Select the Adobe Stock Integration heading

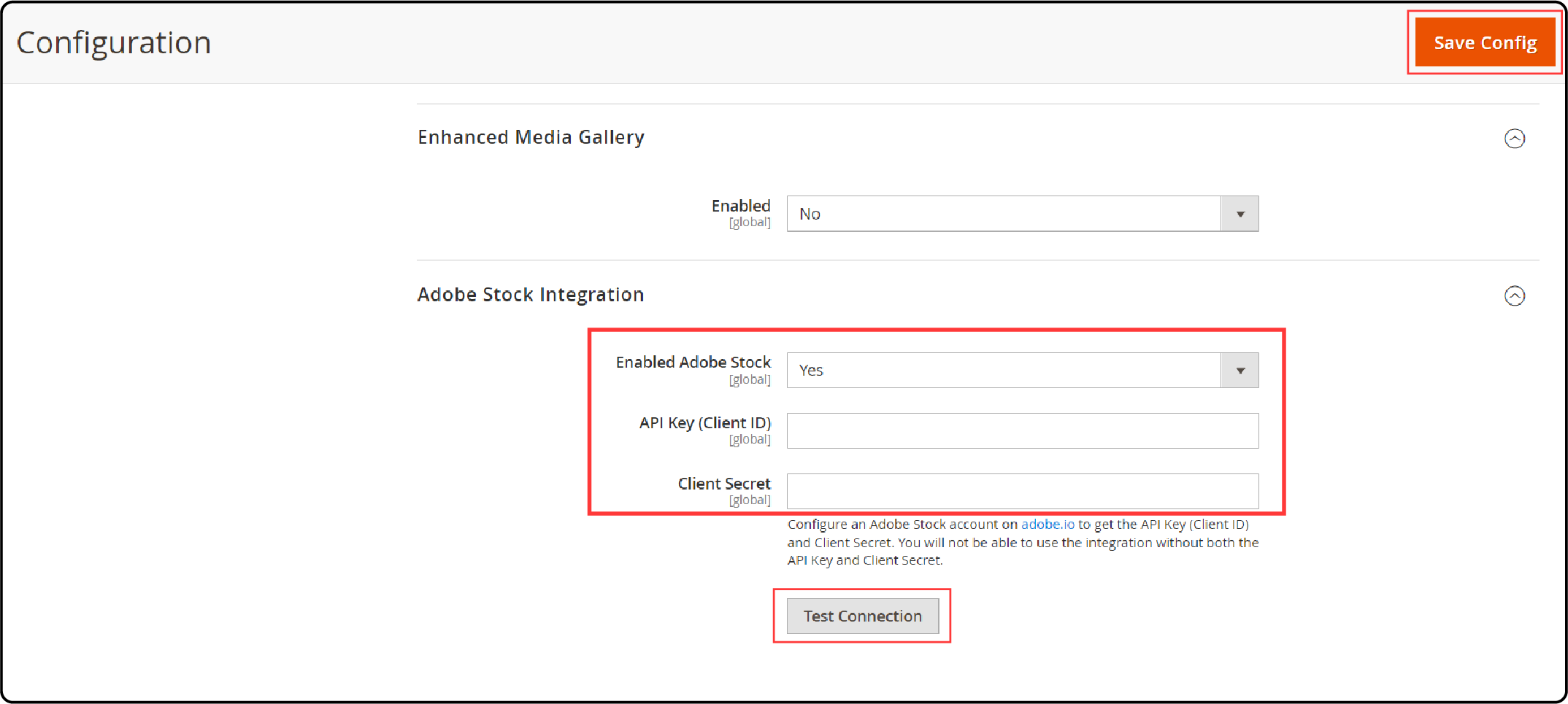[x=531, y=295]
